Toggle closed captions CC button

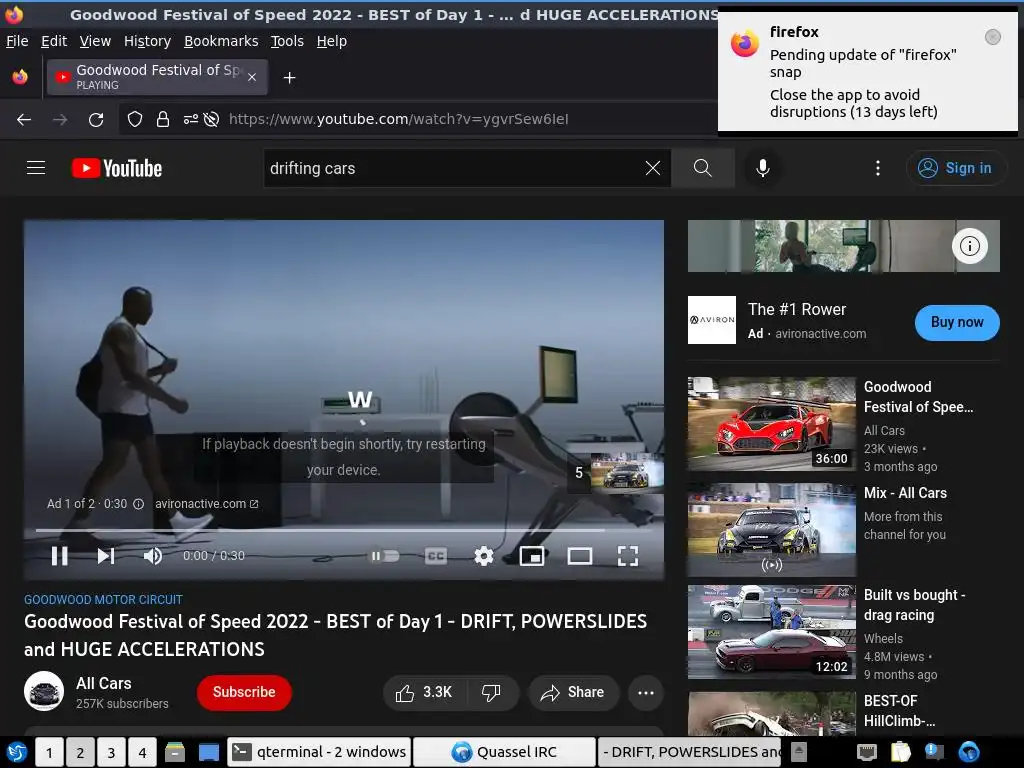[436, 556]
